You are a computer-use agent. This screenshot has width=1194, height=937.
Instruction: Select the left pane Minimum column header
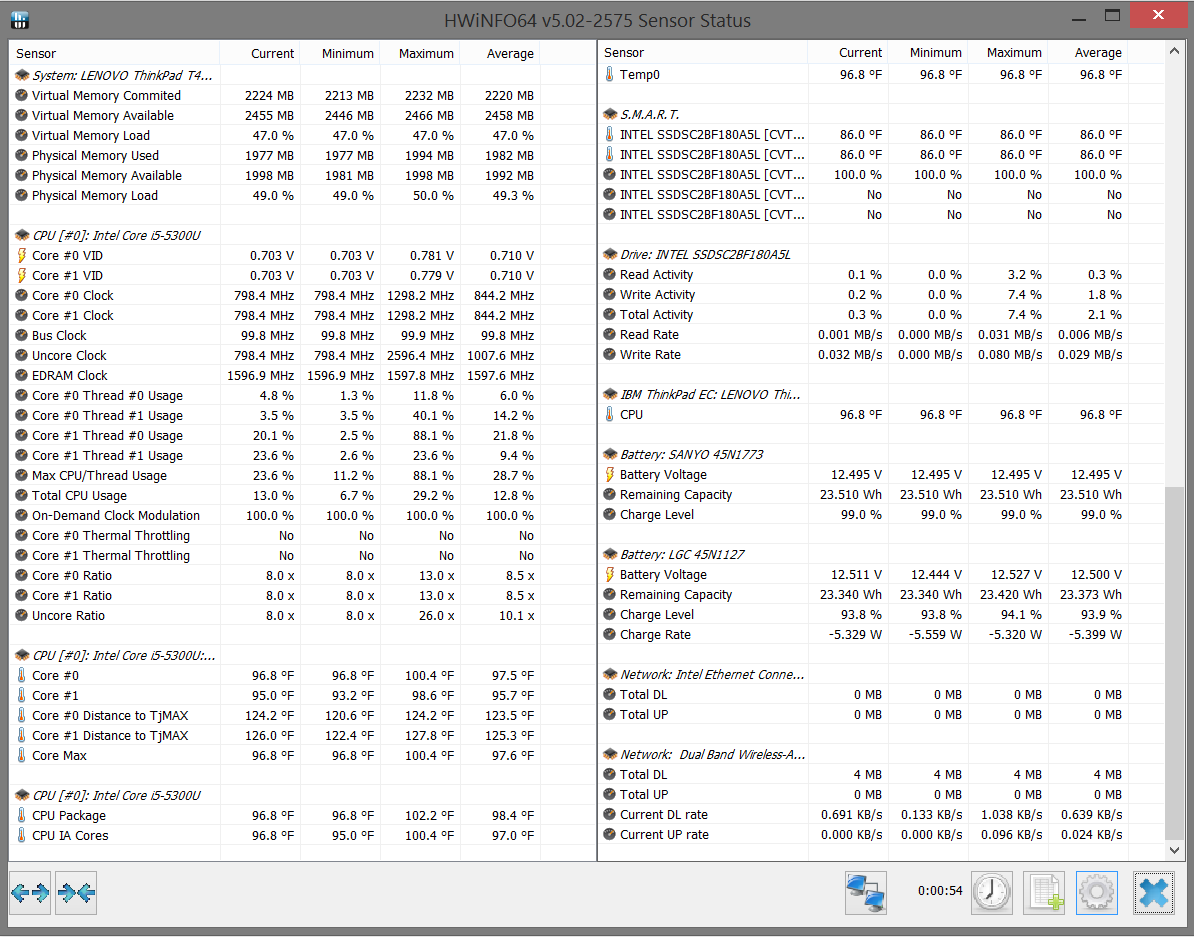coord(340,53)
